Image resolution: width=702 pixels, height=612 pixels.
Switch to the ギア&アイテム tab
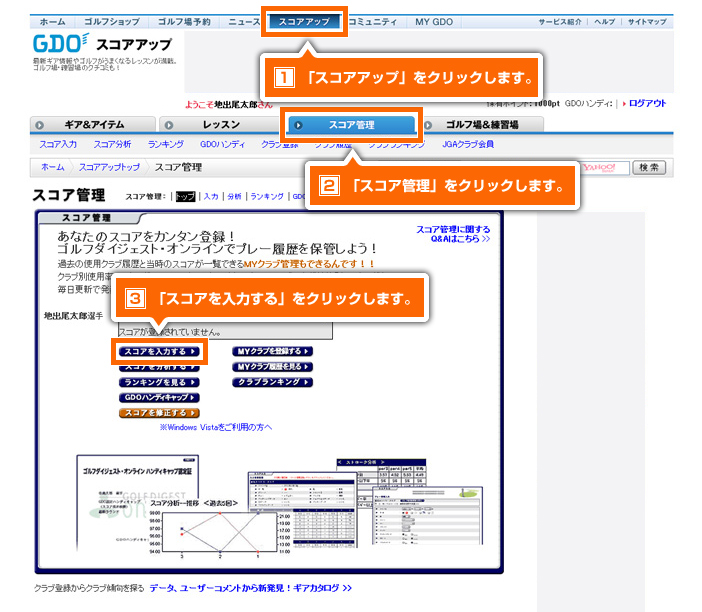(x=93, y=125)
